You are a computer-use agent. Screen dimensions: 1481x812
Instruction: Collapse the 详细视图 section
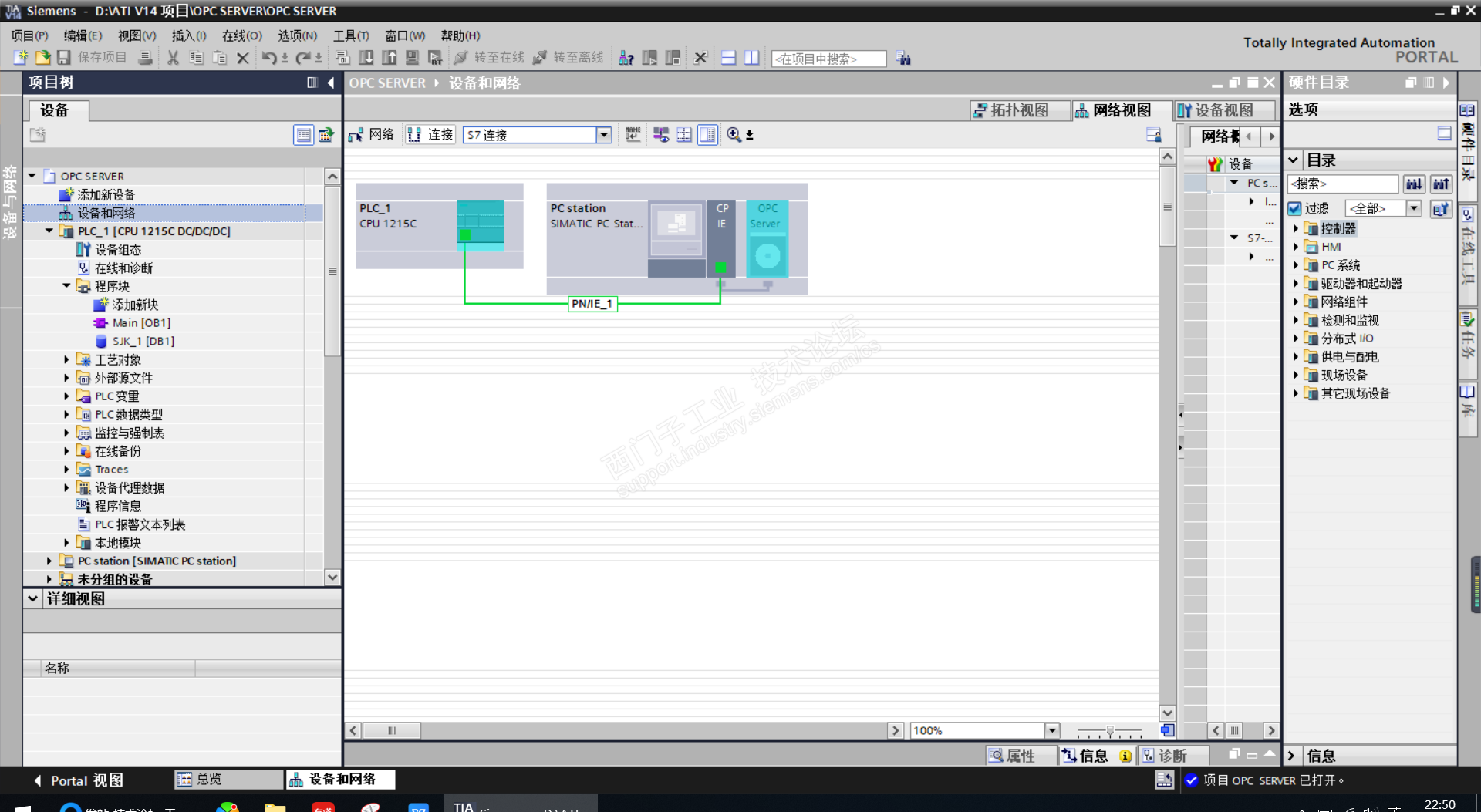coord(32,598)
